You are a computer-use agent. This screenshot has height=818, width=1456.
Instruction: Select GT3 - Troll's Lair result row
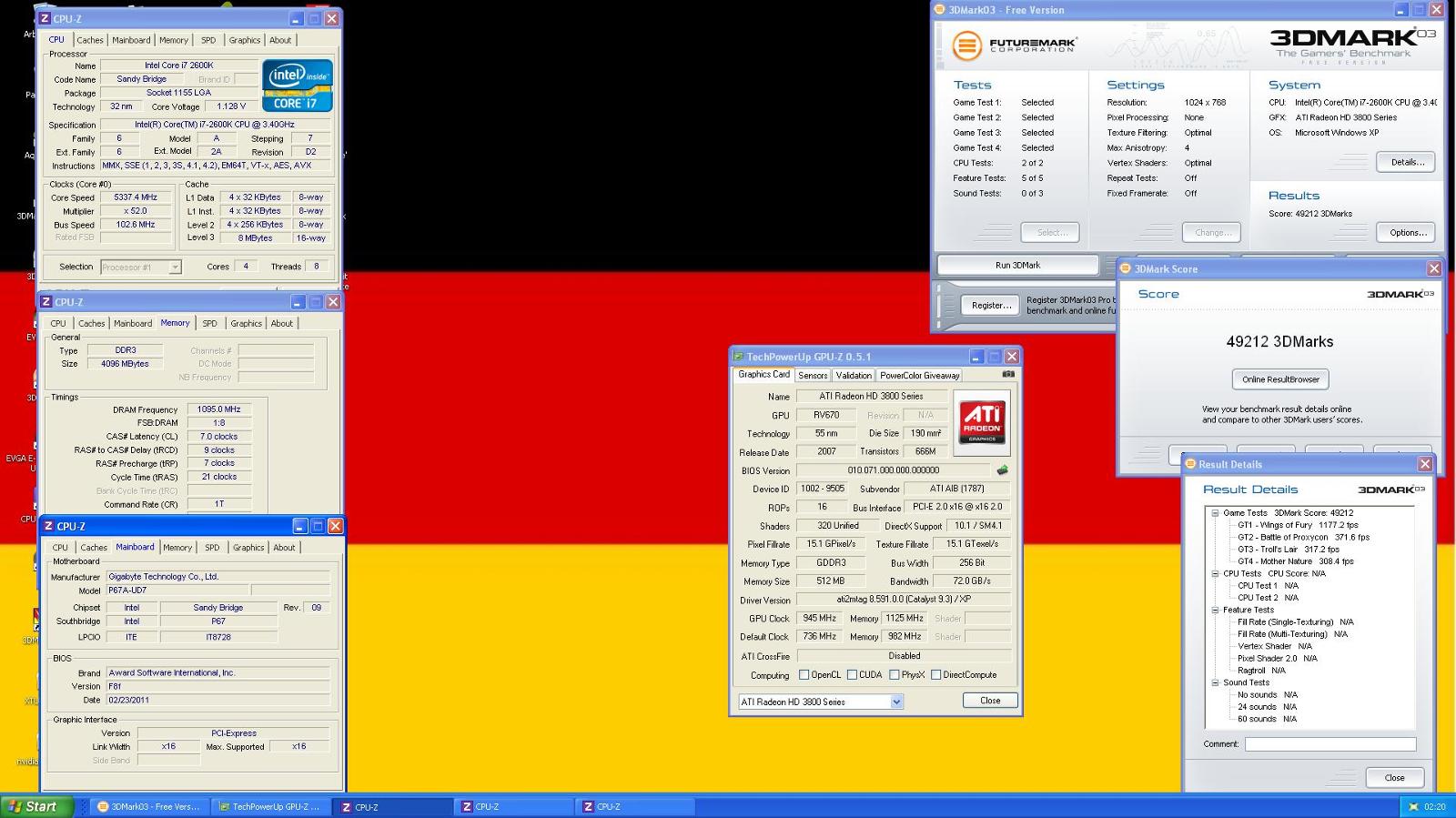pyautogui.click(x=1288, y=550)
